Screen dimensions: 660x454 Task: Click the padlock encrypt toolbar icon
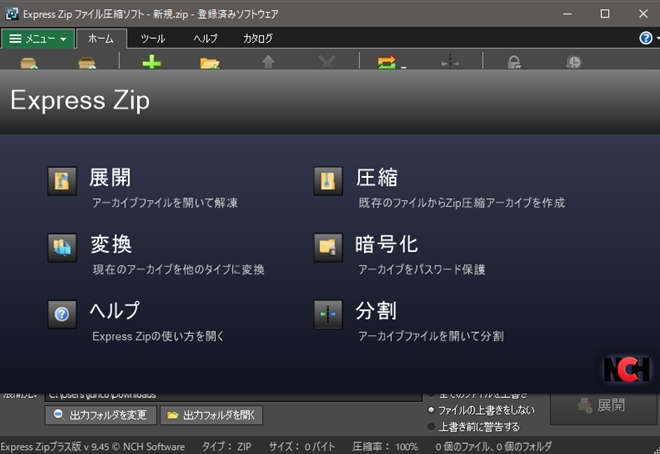tap(514, 62)
